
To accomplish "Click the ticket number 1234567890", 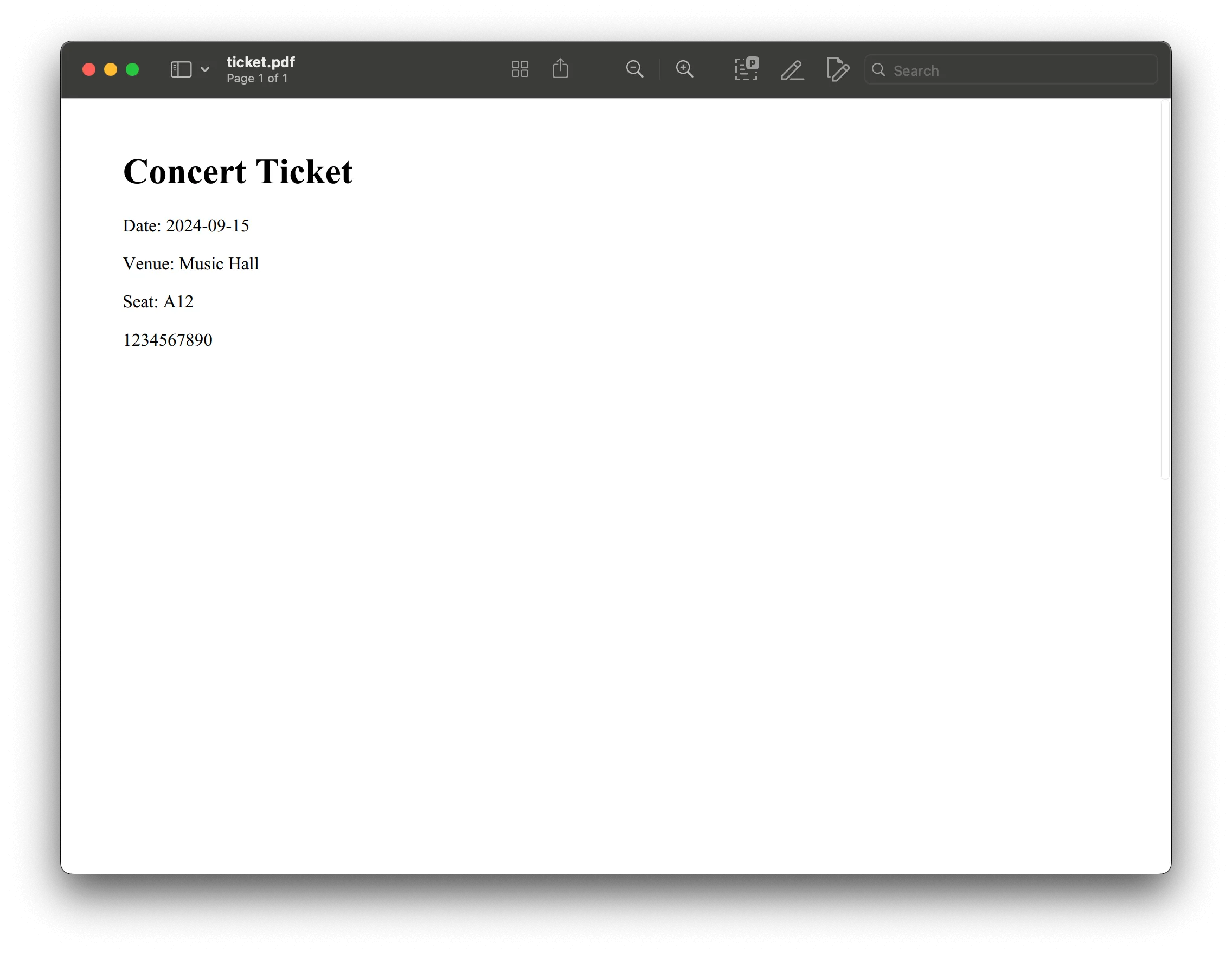I will click(x=168, y=339).
